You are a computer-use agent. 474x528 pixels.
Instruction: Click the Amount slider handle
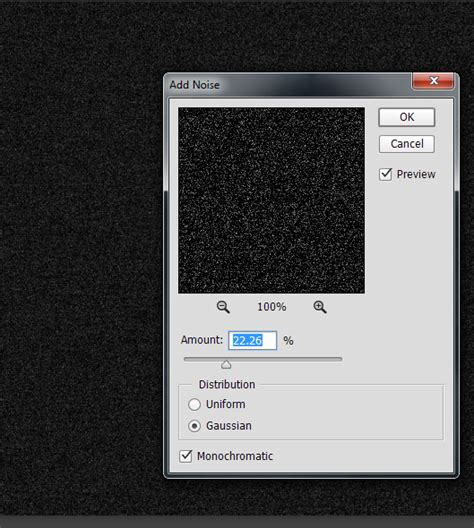[226, 364]
